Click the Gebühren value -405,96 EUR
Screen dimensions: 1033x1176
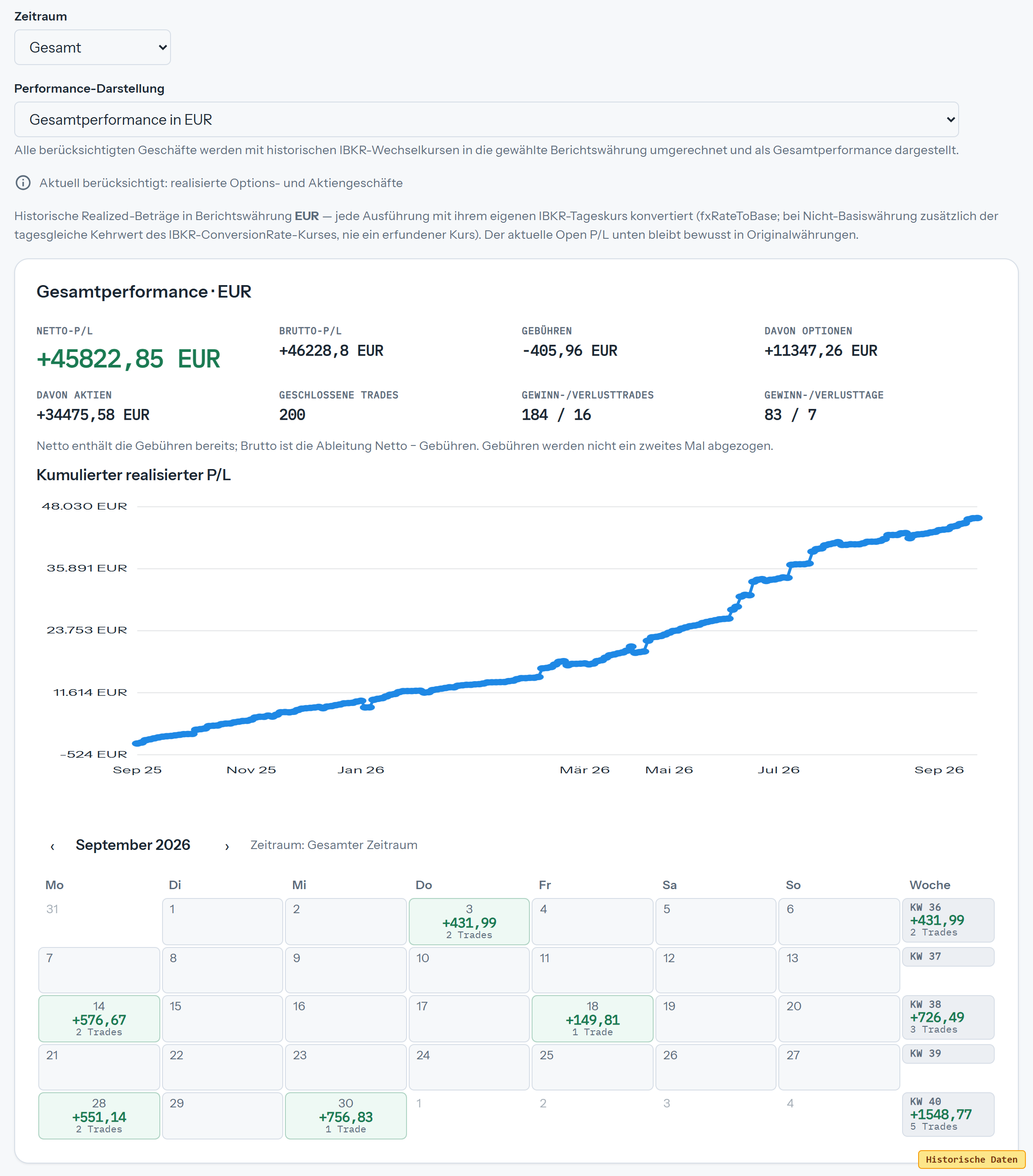coord(569,351)
